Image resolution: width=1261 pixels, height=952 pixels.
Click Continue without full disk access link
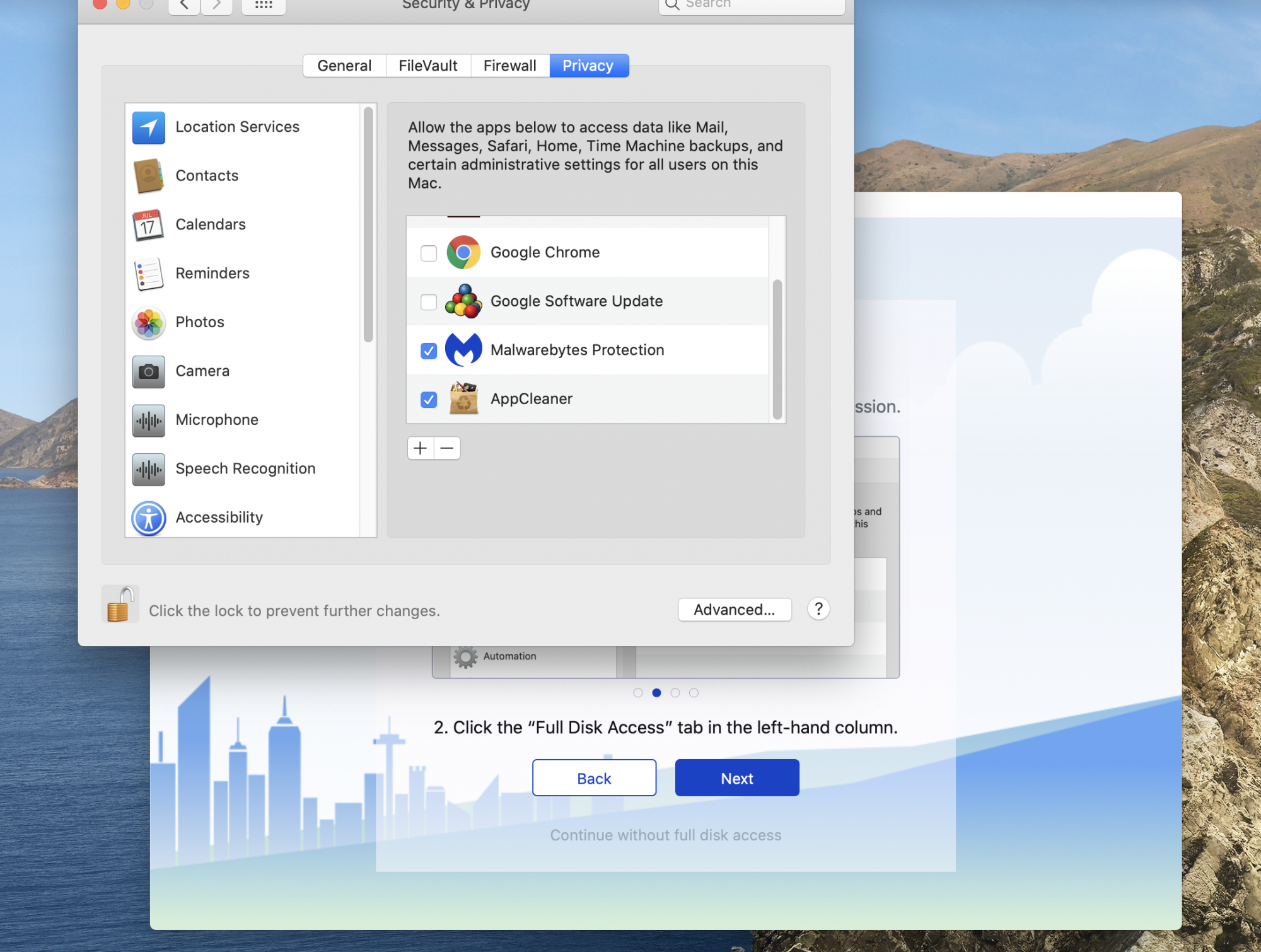[x=666, y=835]
